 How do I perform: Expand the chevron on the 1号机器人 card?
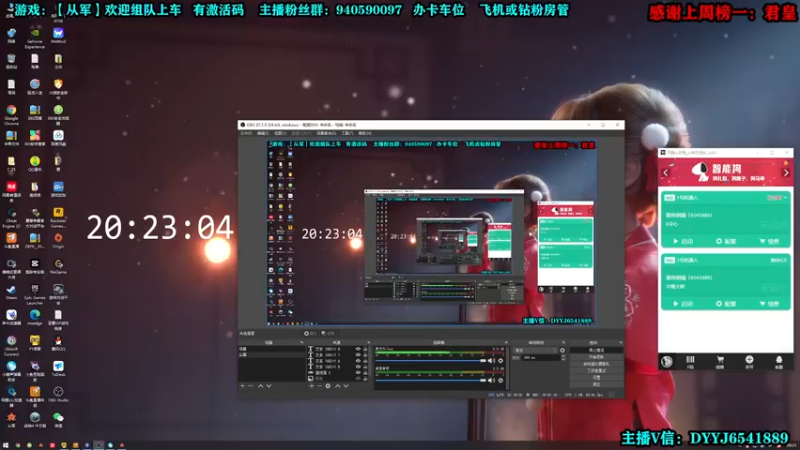(785, 197)
